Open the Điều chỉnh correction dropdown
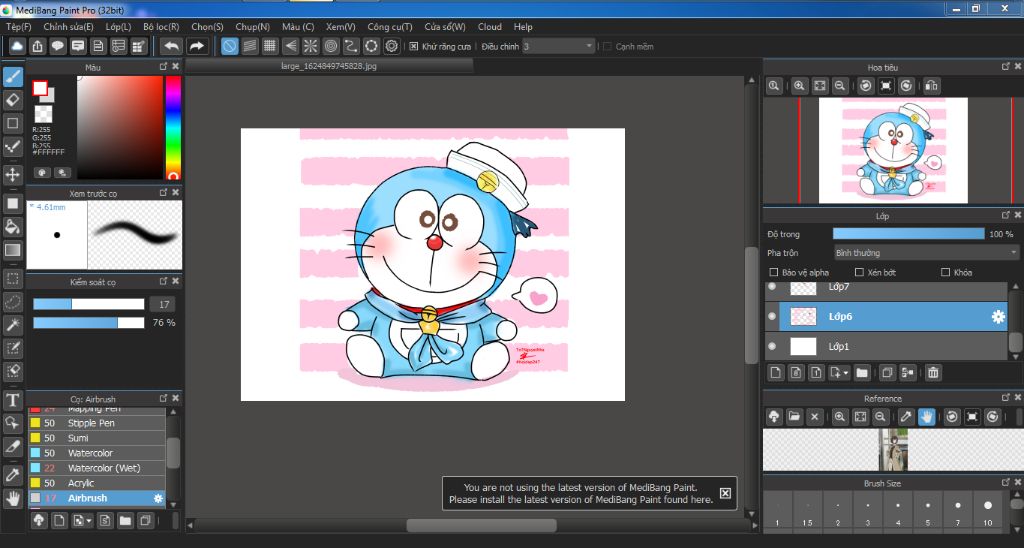This screenshot has width=1024, height=548. (558, 46)
